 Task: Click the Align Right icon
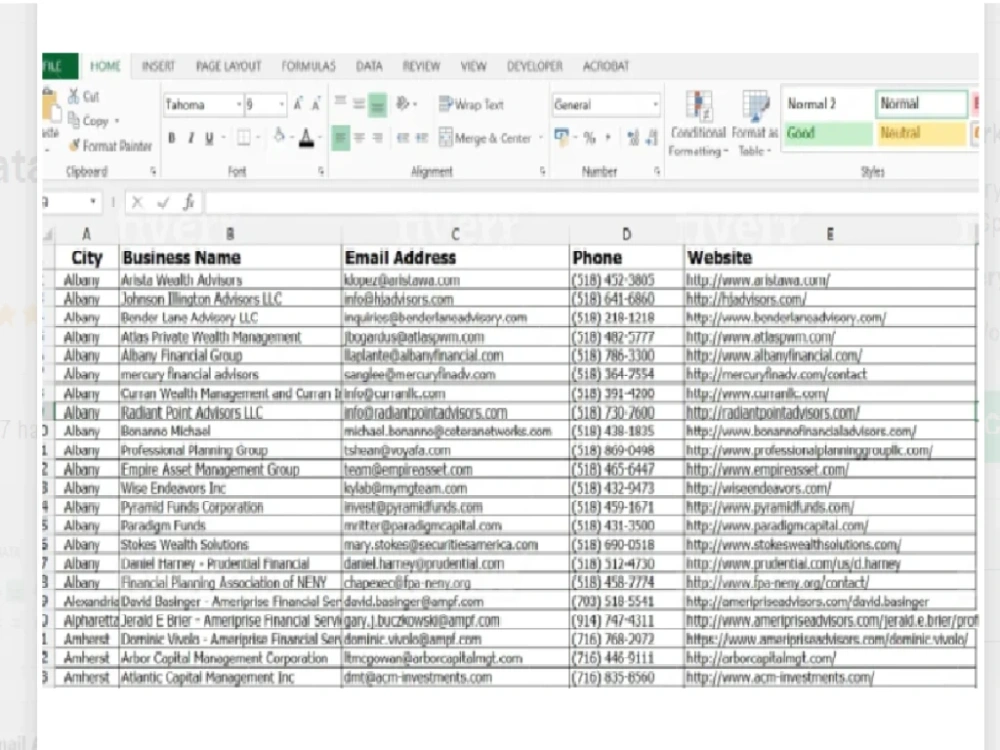tap(378, 138)
